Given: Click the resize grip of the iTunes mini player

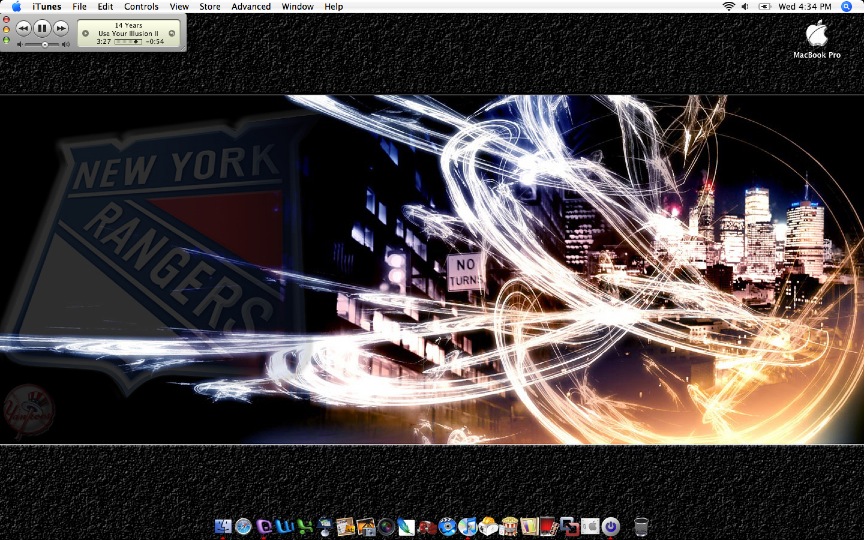Looking at the screenshot, I should coord(183,48).
